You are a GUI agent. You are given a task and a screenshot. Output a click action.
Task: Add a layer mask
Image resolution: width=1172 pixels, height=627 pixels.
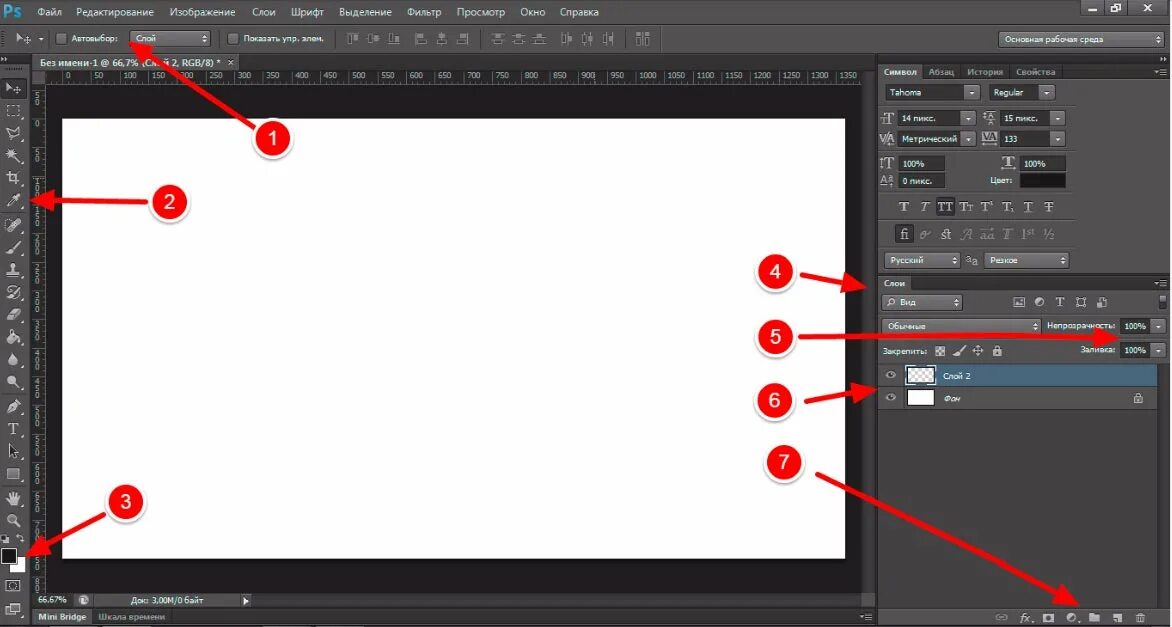click(1049, 617)
